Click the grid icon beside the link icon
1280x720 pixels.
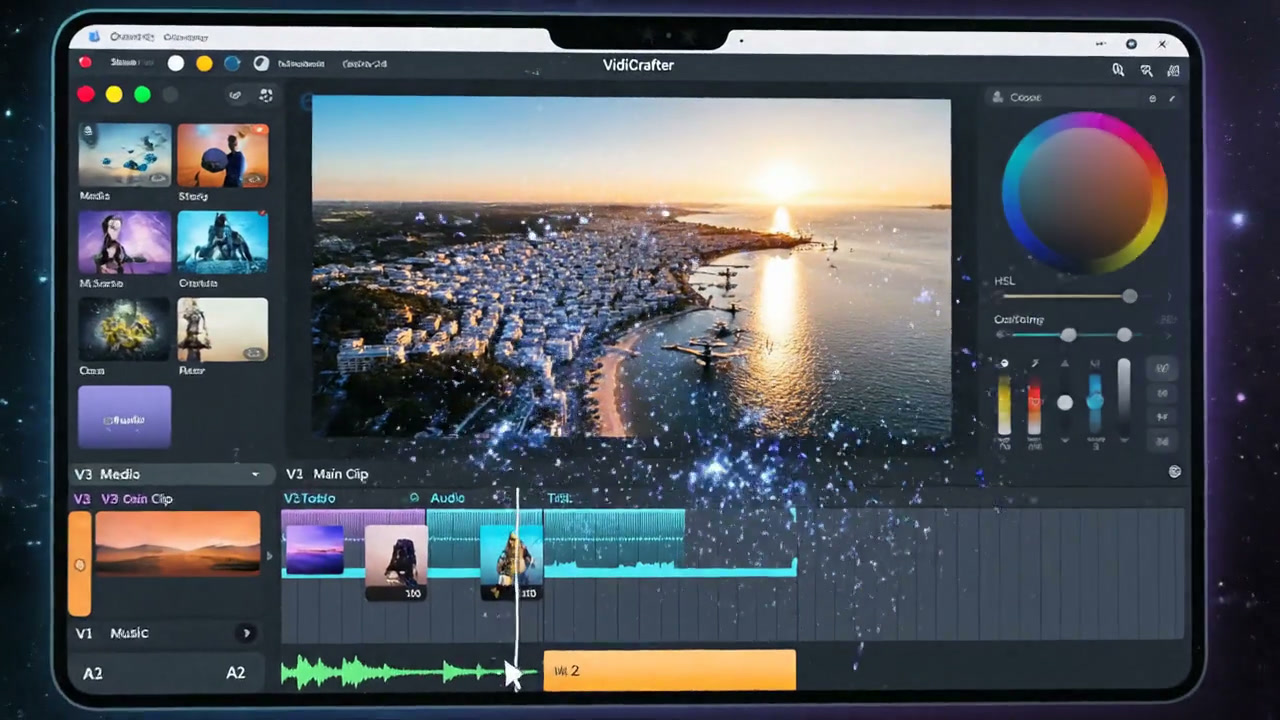click(266, 96)
